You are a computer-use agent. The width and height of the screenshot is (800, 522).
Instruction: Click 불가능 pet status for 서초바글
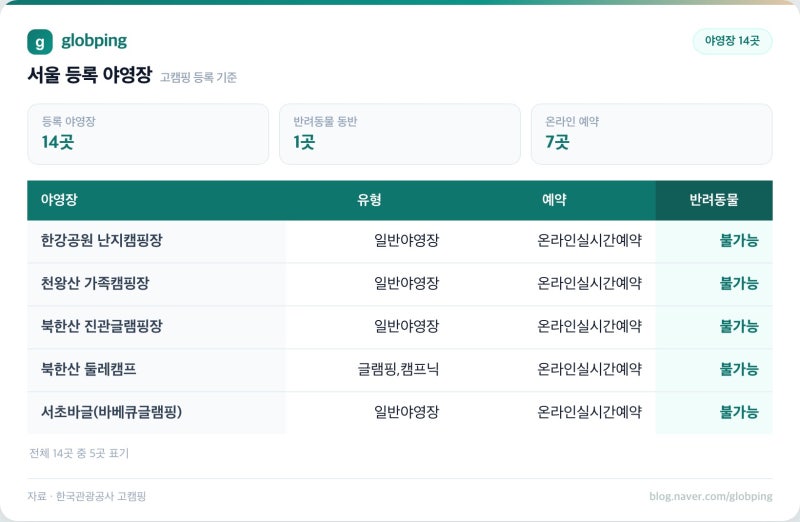739,412
